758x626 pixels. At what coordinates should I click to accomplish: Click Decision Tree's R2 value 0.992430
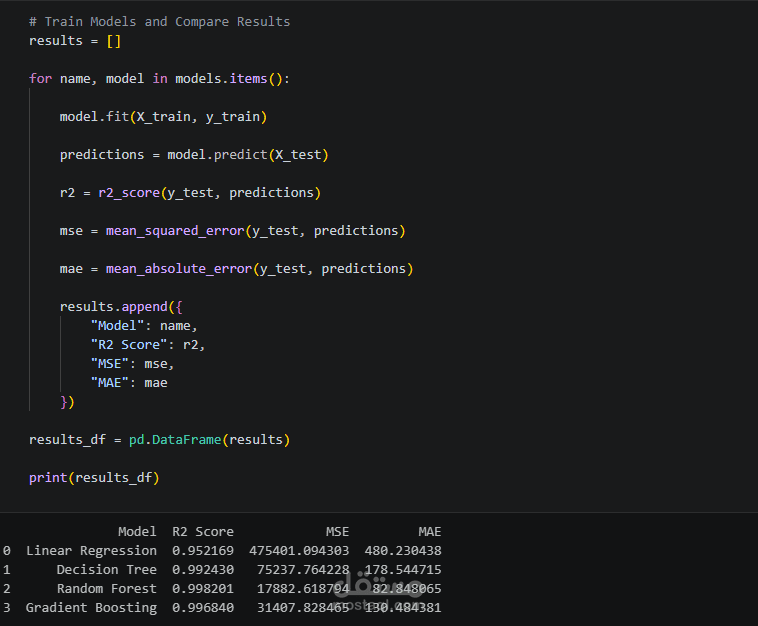click(202, 569)
